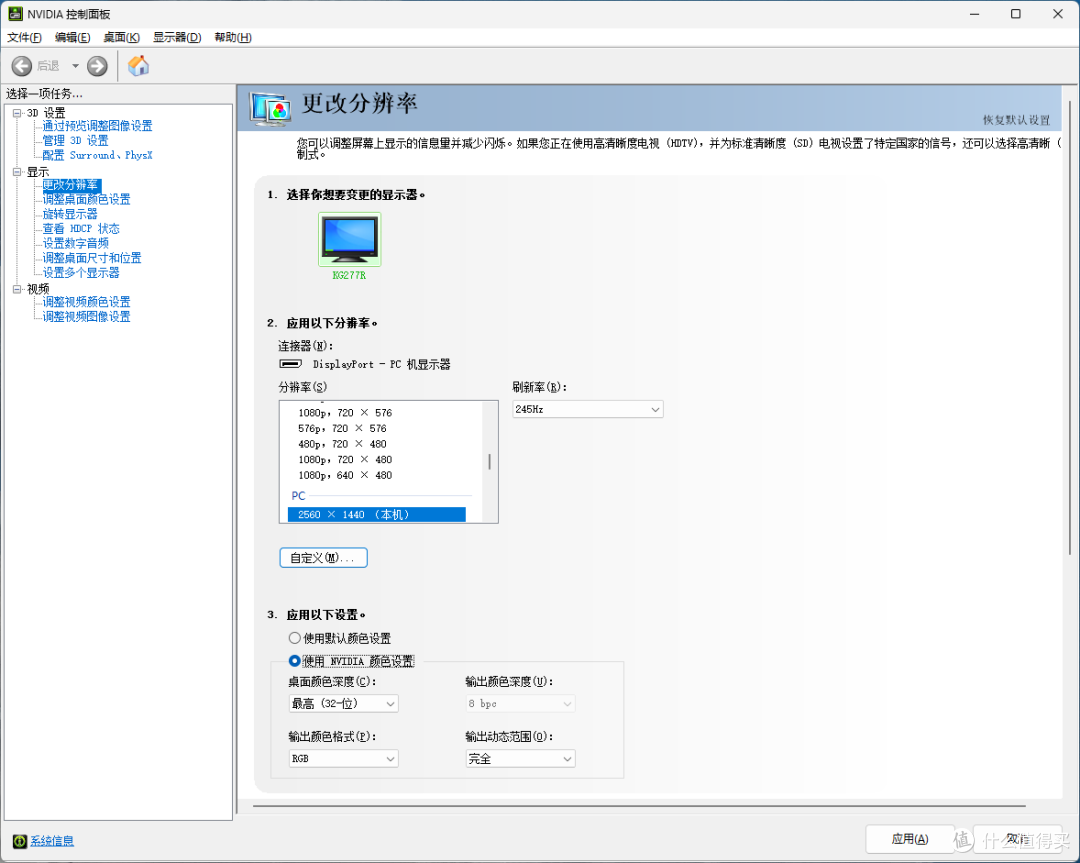Open the 文件(F) menu
Image resolution: width=1080 pixels, height=863 pixels.
(x=24, y=37)
